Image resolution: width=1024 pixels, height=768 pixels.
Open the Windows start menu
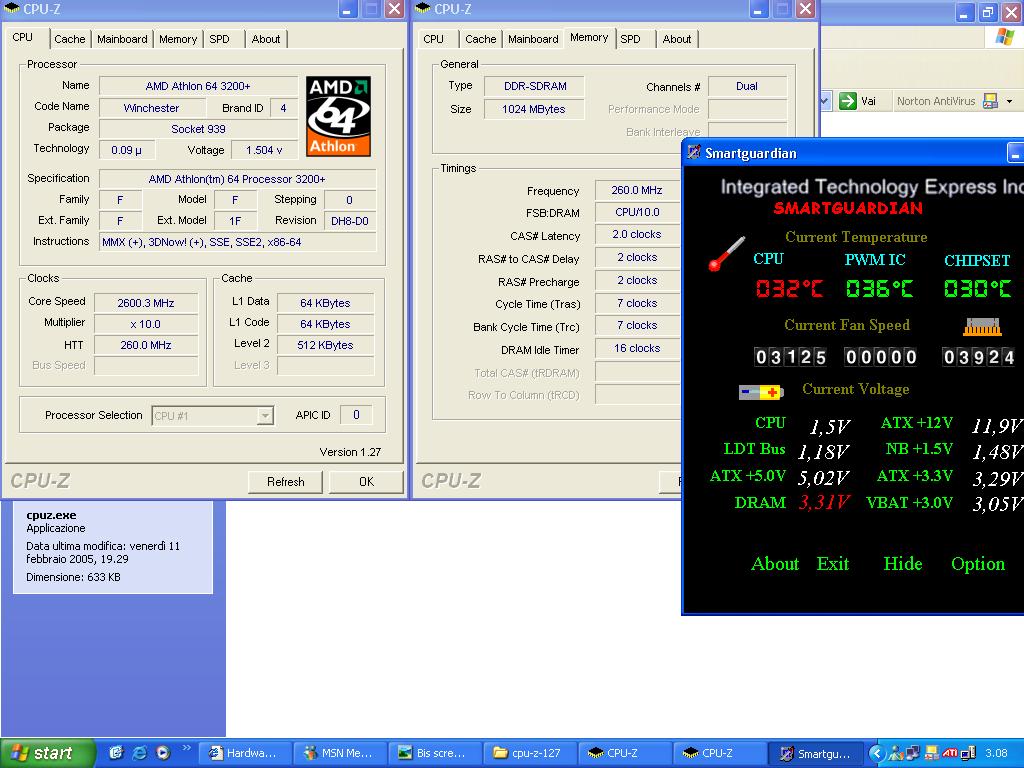point(48,753)
